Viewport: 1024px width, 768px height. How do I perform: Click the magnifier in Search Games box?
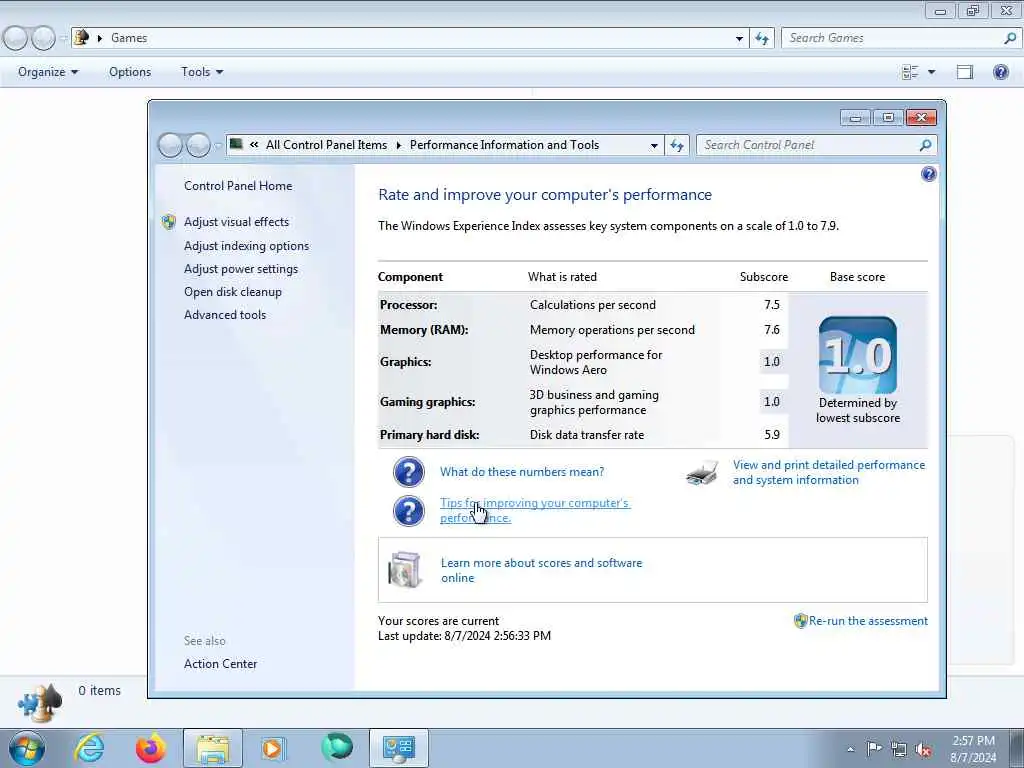click(x=1010, y=39)
